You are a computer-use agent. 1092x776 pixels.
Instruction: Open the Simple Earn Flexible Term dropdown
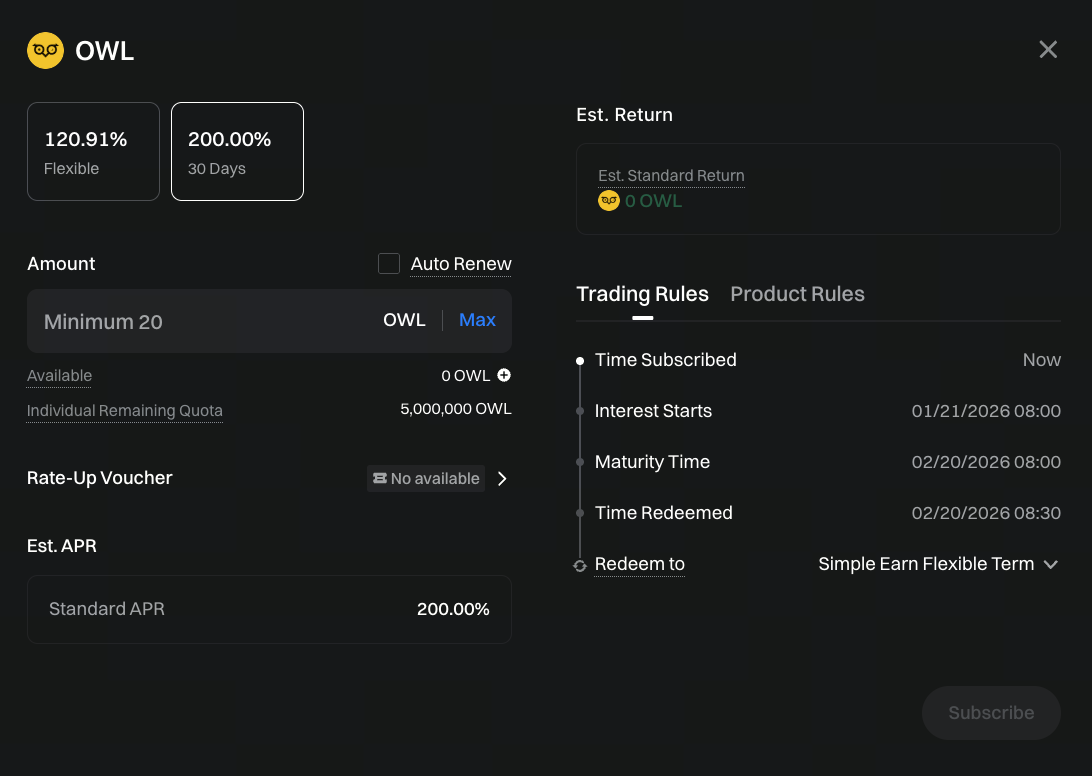coord(938,564)
